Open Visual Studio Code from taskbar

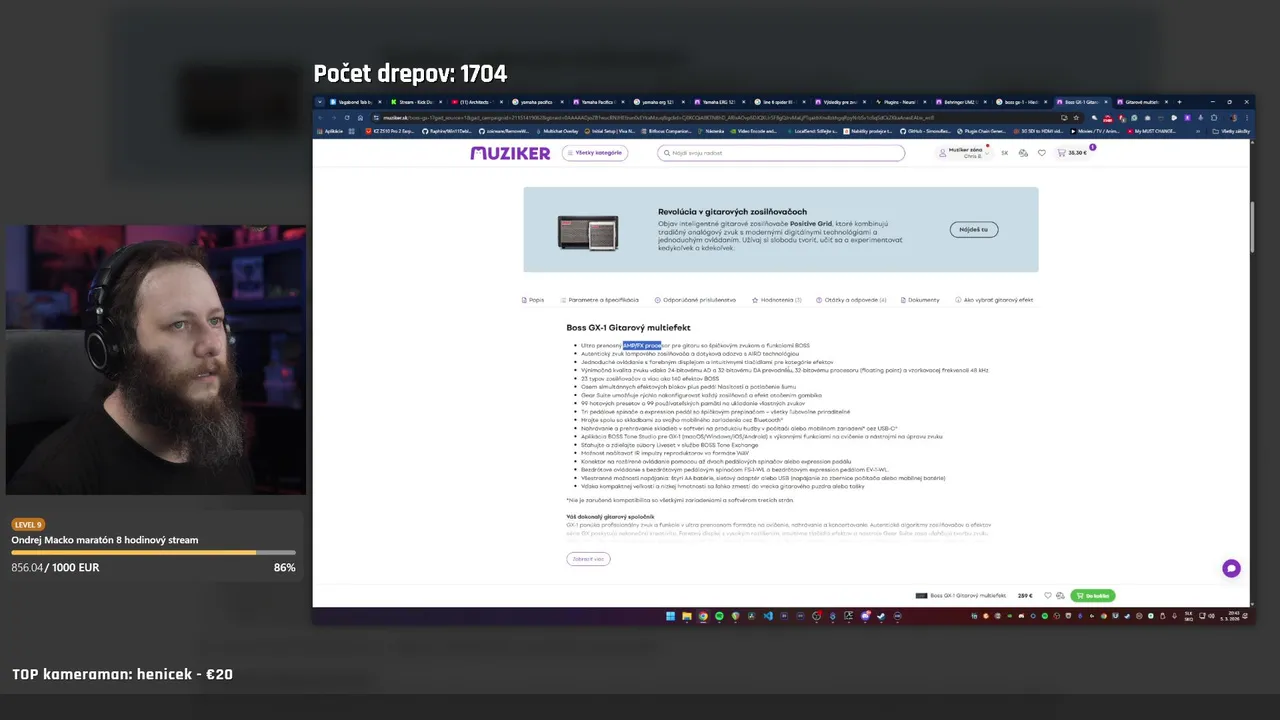pos(768,616)
